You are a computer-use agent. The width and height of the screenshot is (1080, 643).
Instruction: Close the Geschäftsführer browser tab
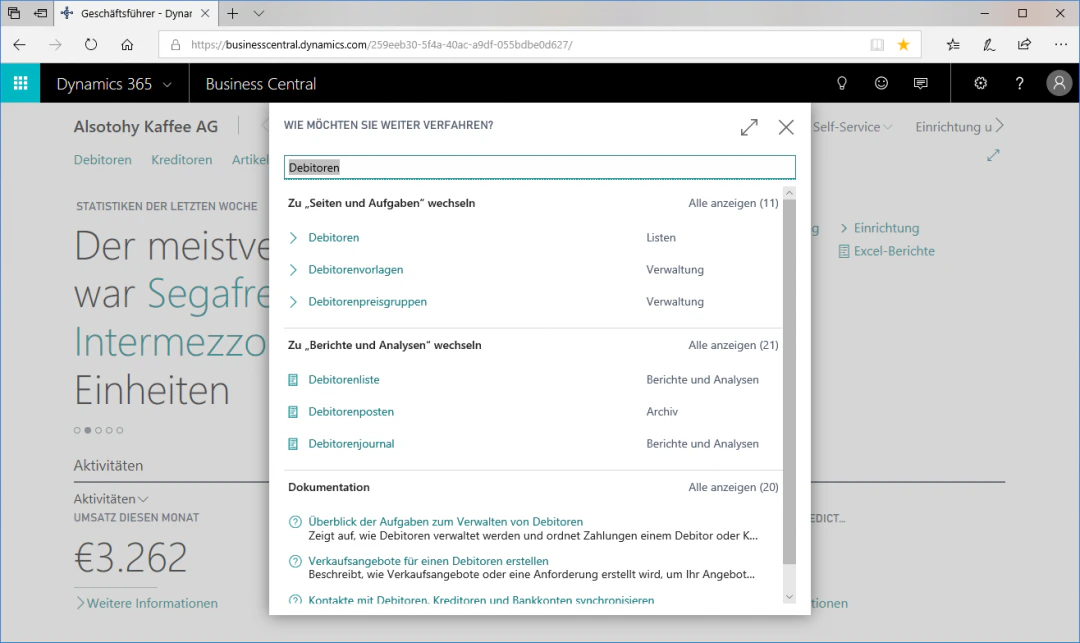pos(205,13)
